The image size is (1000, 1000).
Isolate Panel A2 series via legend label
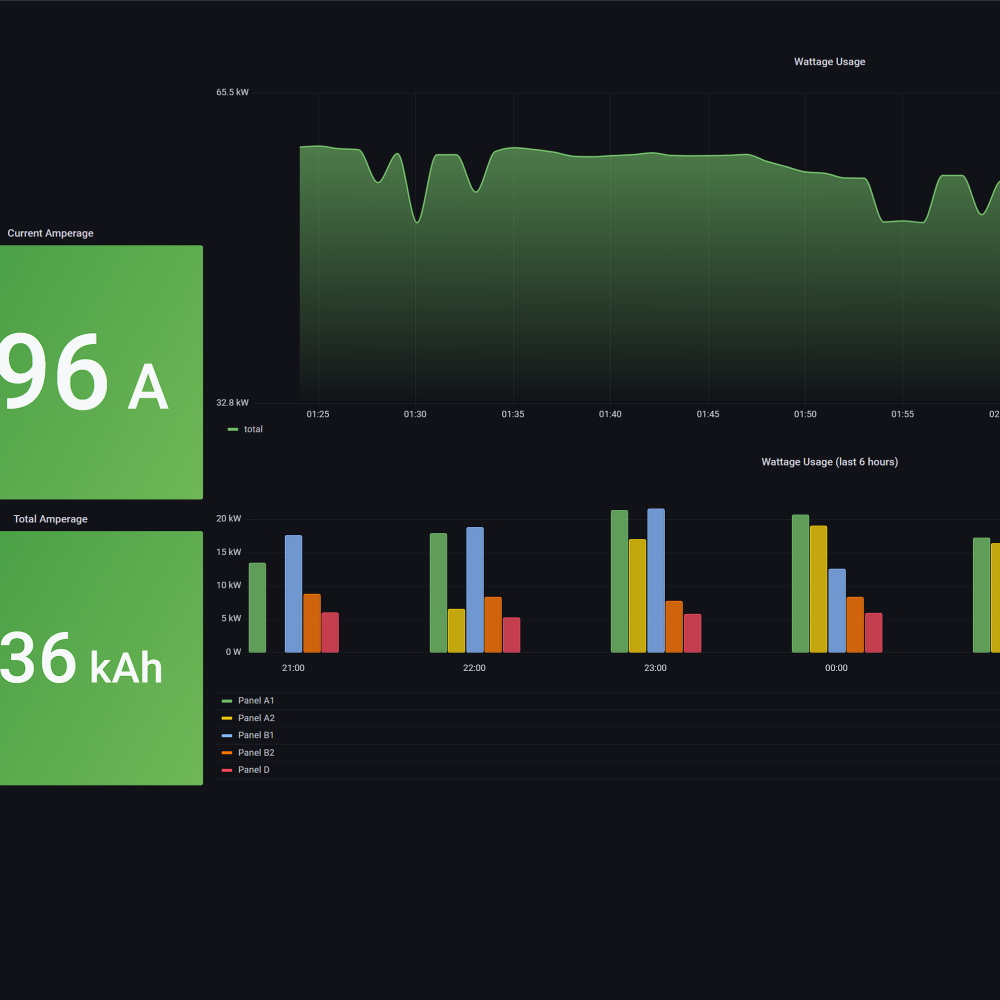(x=256, y=718)
